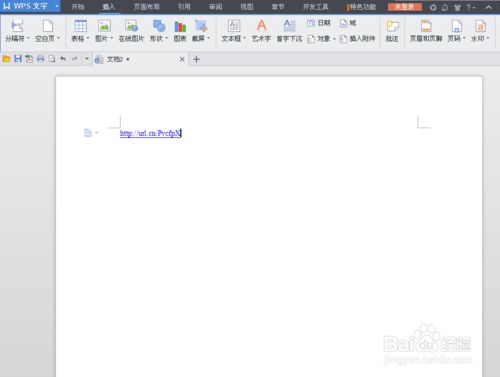Expand the 截屏 dropdown arrow
The width and height of the screenshot is (500, 377).
click(x=209, y=38)
